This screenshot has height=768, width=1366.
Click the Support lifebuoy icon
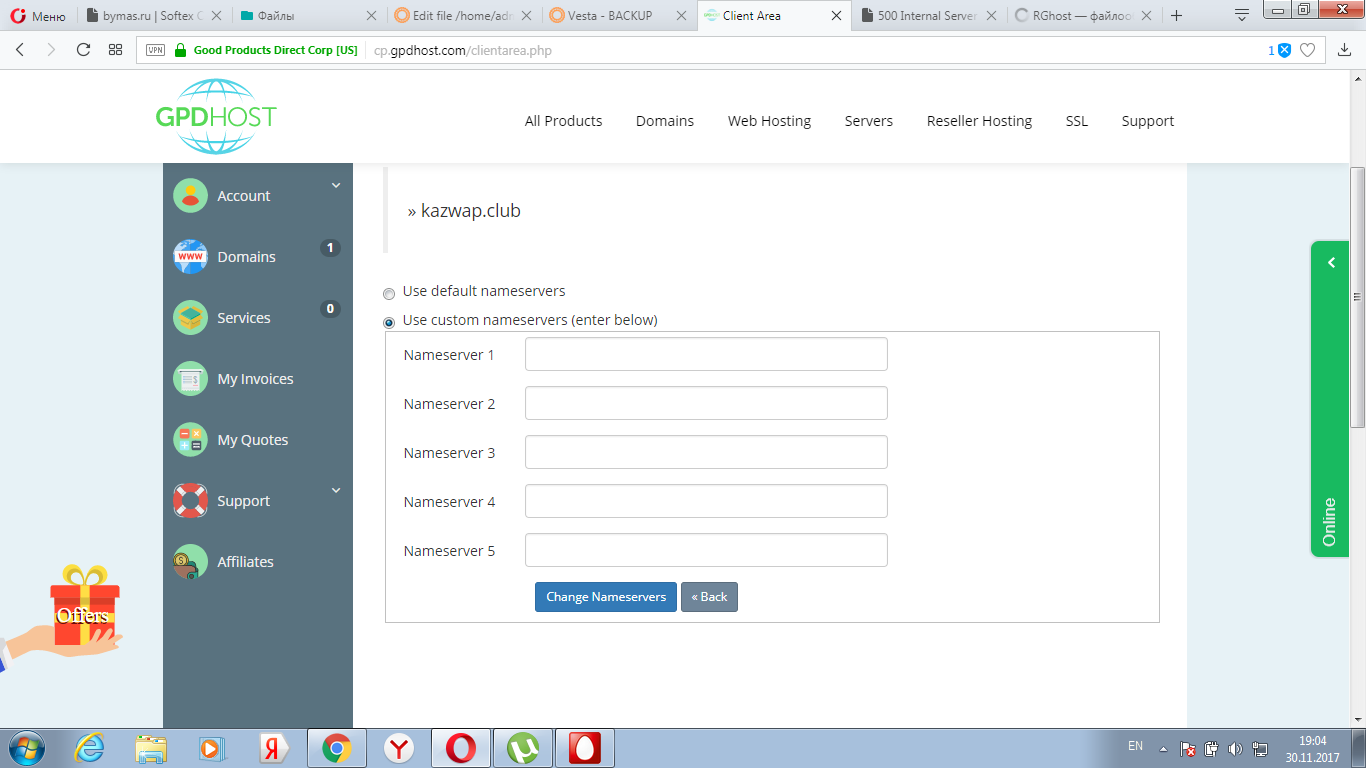click(x=190, y=501)
